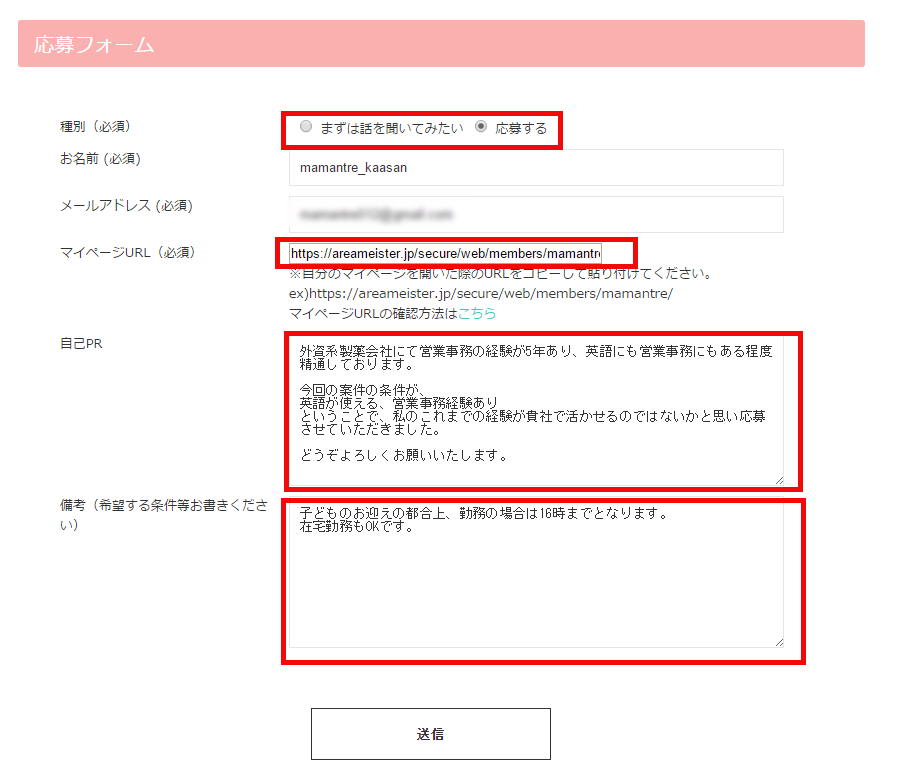Click the 自己PR textarea resize handle

tap(778, 479)
